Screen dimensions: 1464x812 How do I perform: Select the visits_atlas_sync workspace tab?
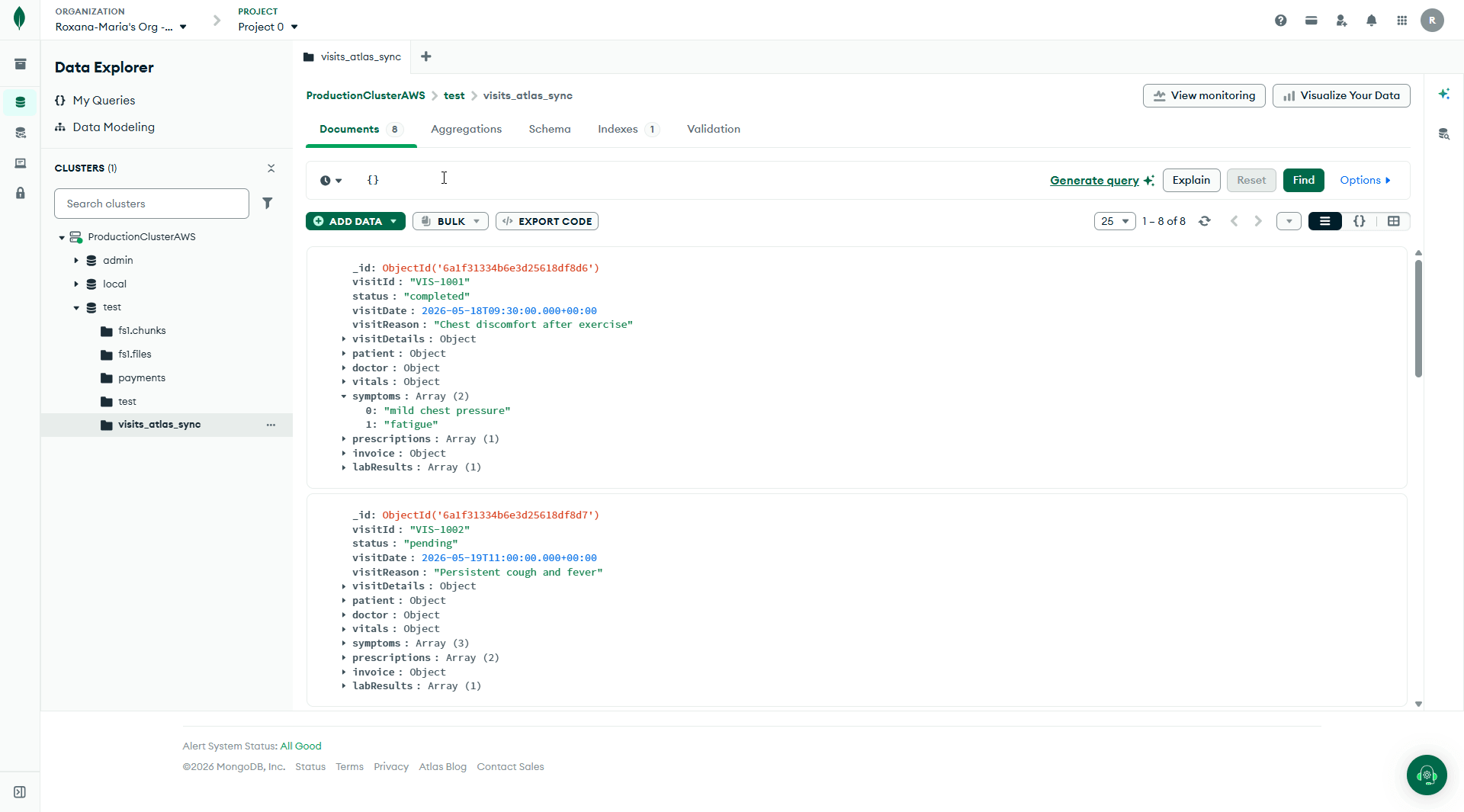pos(352,56)
